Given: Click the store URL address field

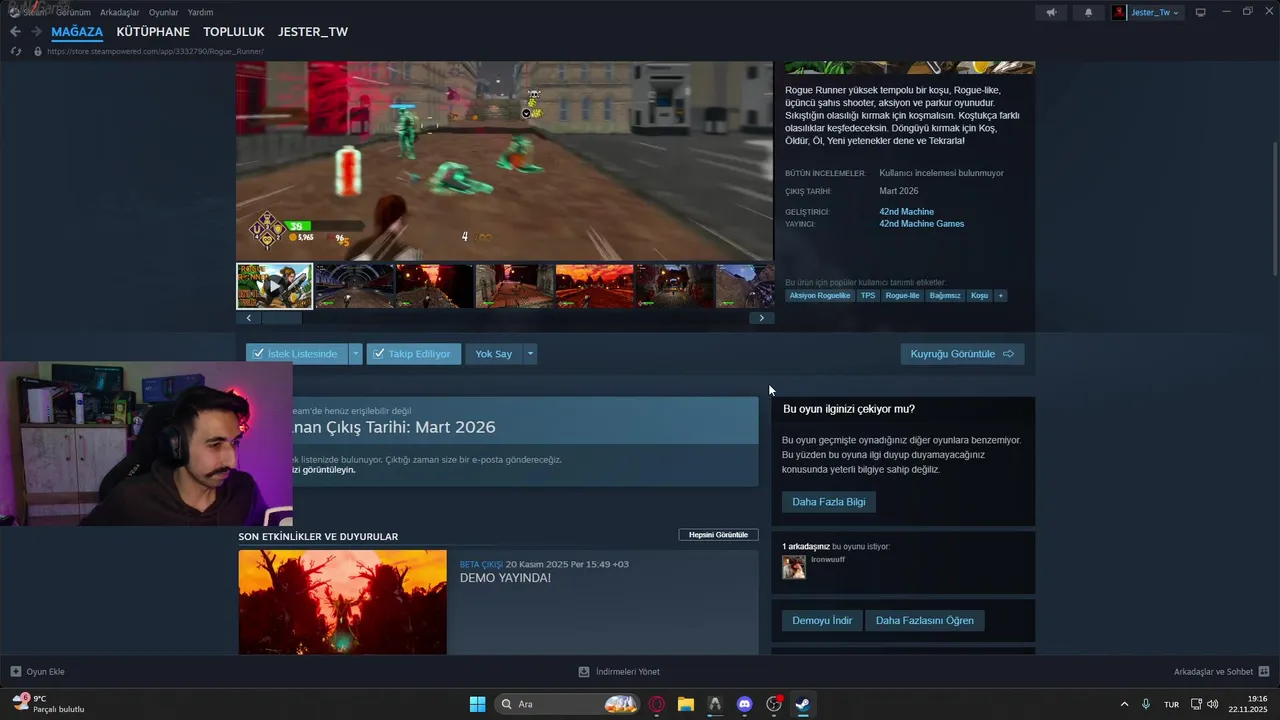Looking at the screenshot, I should [x=155, y=51].
